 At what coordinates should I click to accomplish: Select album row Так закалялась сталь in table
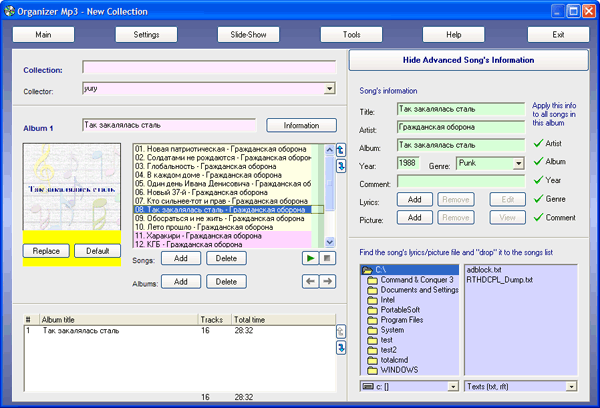point(180,330)
